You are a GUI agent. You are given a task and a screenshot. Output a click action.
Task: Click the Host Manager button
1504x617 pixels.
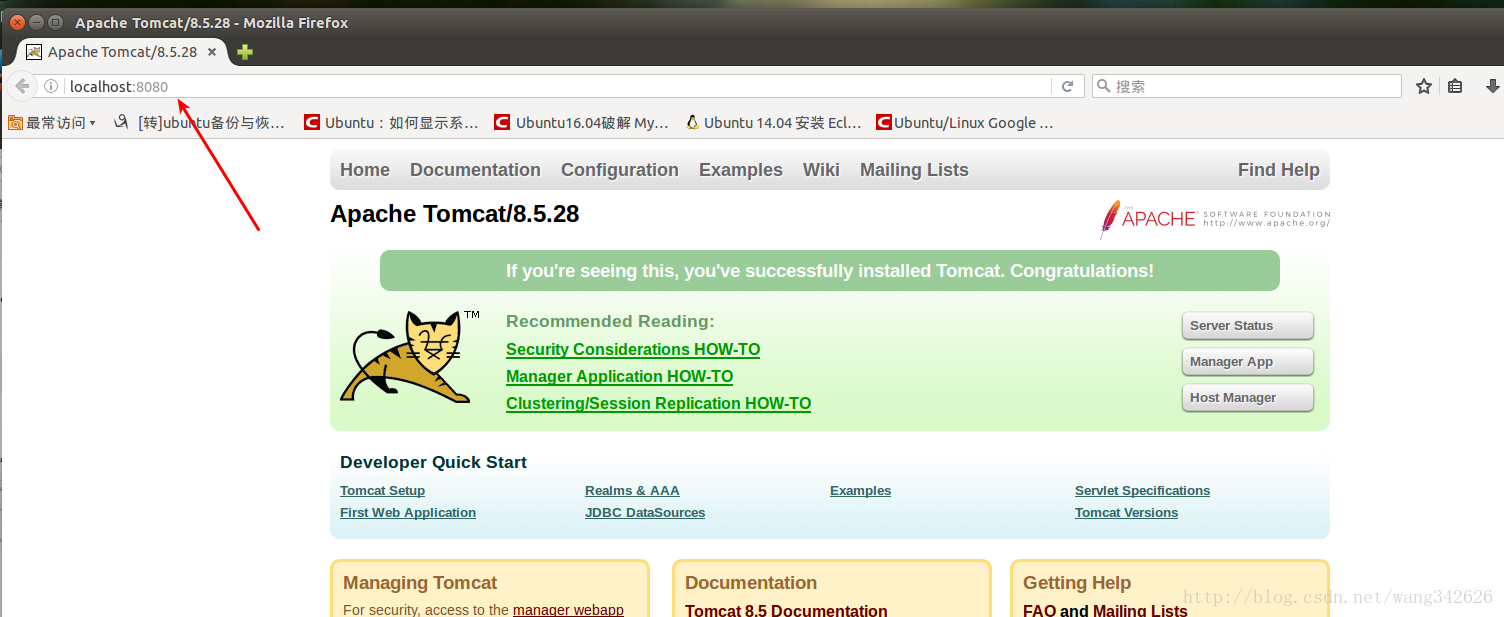point(1247,398)
